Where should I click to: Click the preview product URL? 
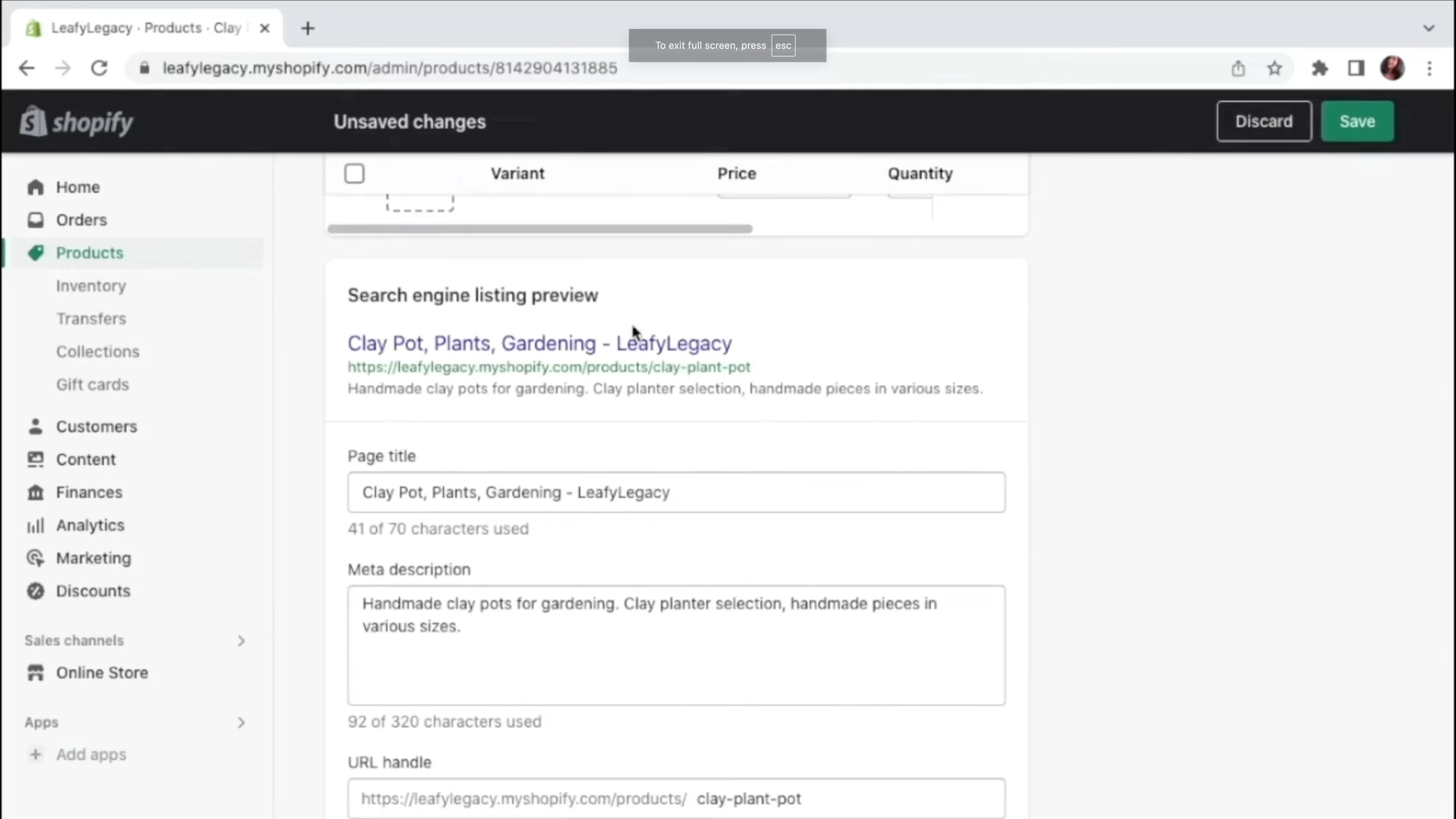click(549, 367)
